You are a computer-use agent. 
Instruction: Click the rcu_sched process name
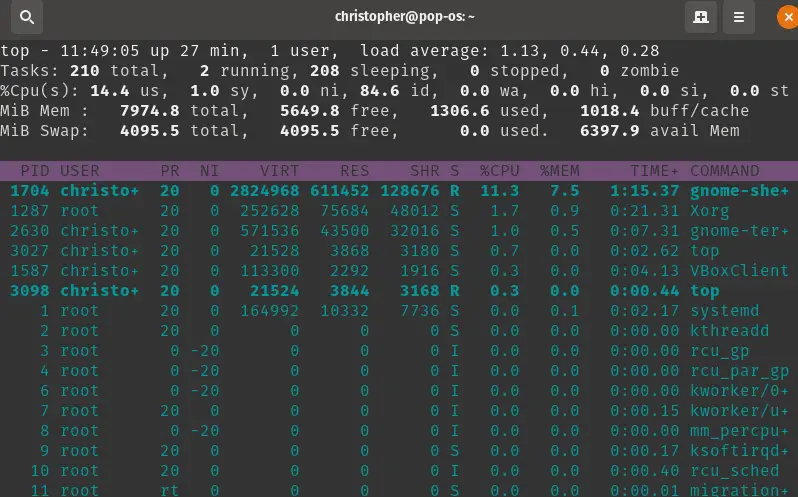click(x=734, y=471)
